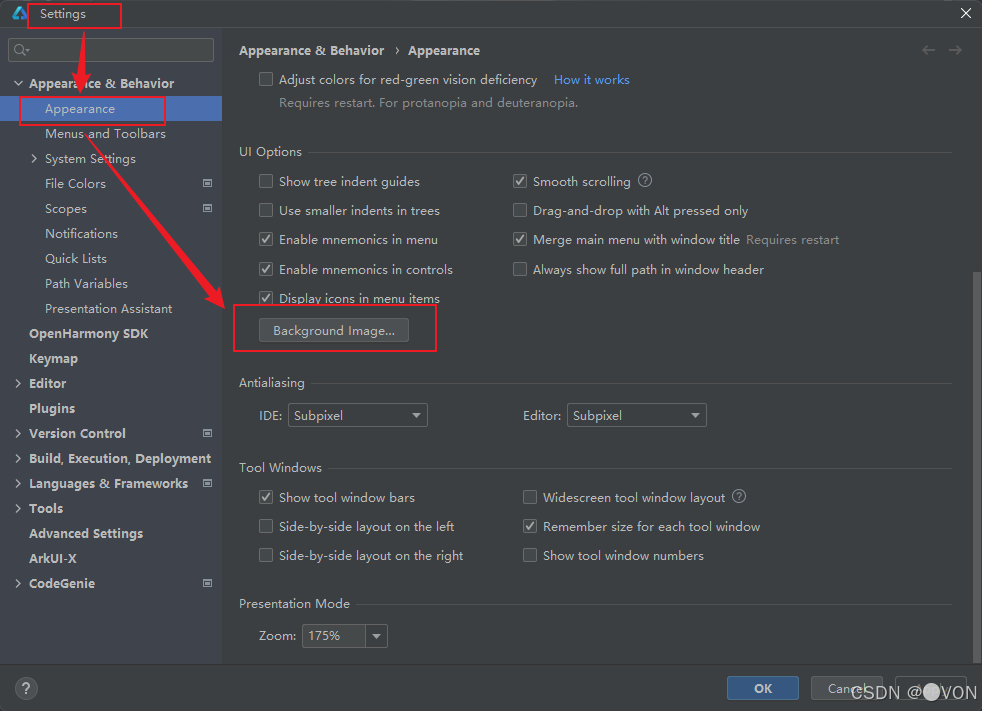Expand the Editor settings tree node
Screen dimensions: 982x711
(18, 384)
